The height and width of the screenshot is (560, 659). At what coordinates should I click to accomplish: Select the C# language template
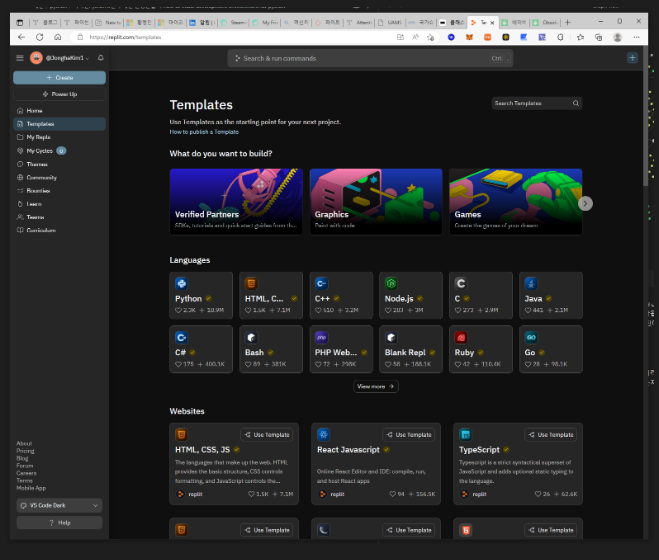click(x=201, y=349)
